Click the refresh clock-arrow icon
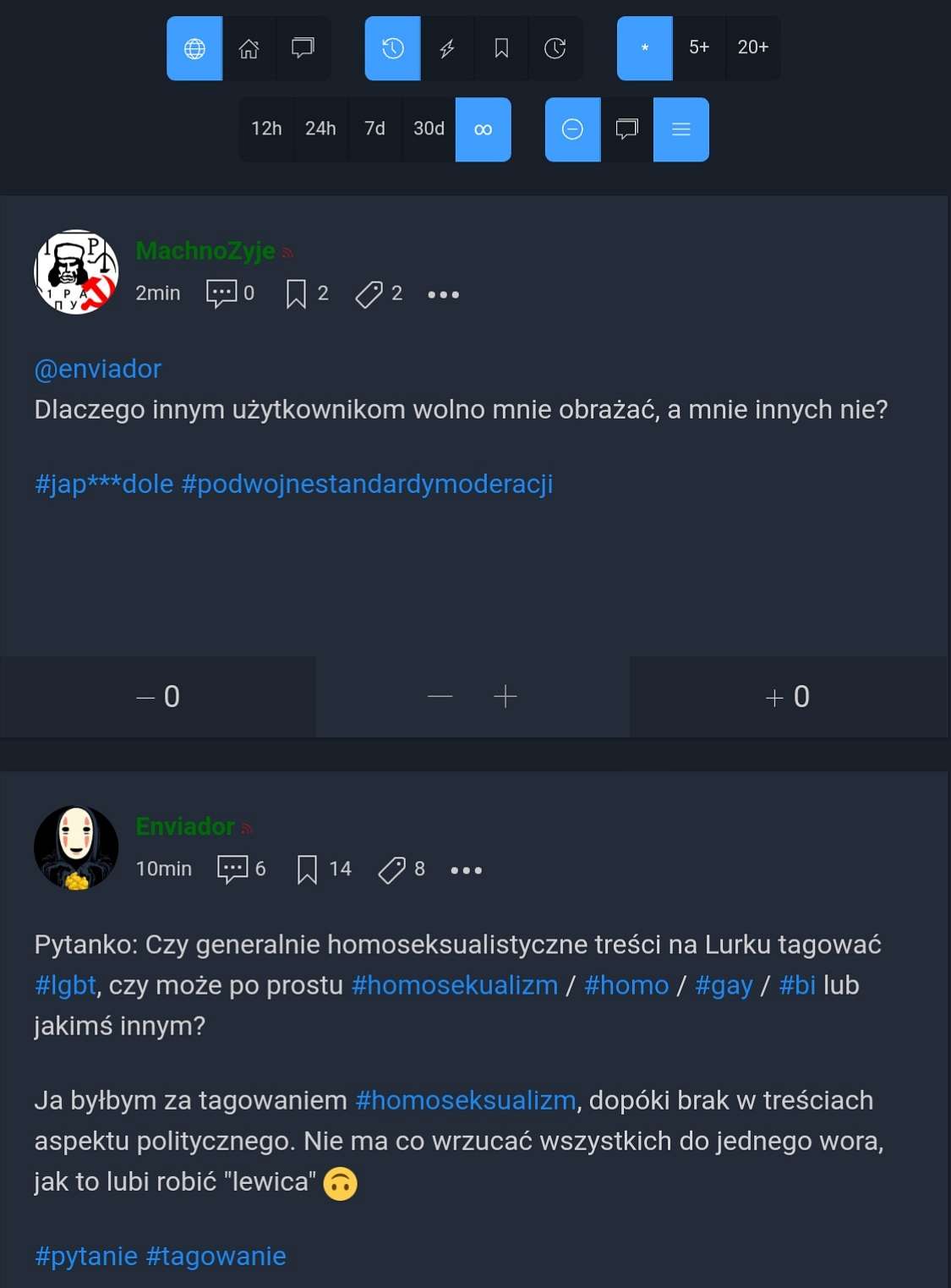The width and height of the screenshot is (951, 1288). click(x=555, y=48)
